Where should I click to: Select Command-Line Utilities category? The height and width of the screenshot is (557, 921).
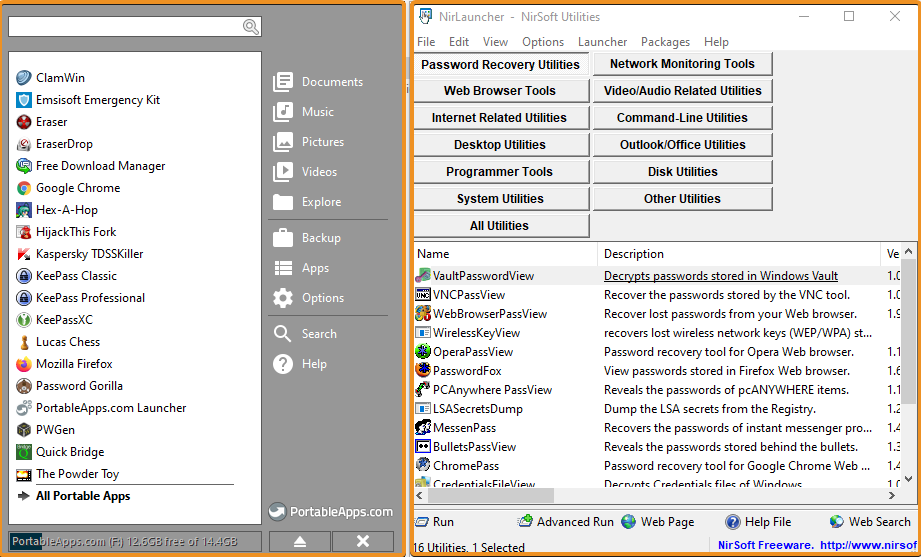click(x=682, y=118)
